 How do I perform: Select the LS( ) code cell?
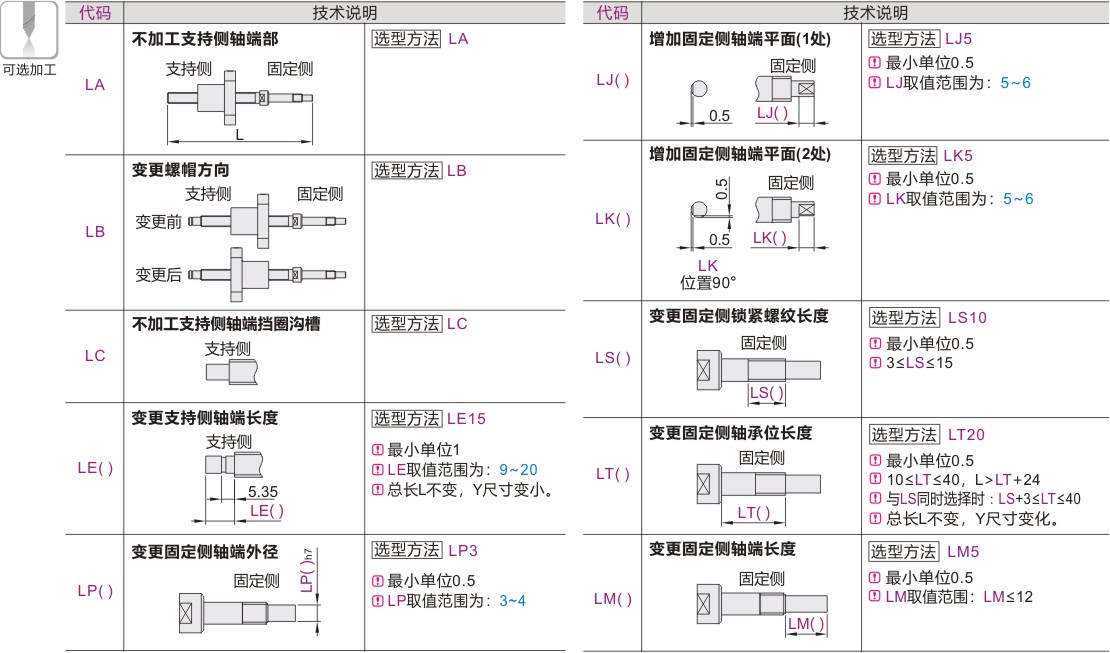pos(612,358)
